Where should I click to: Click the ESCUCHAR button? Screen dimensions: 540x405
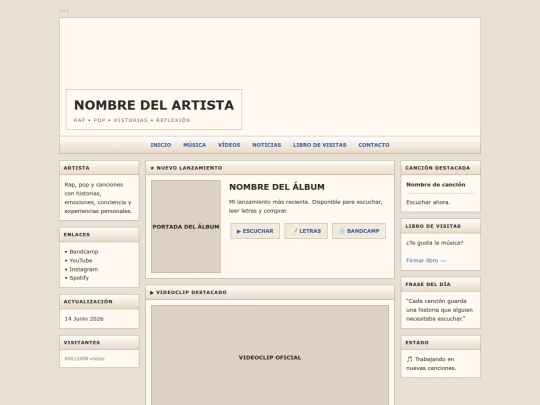(x=255, y=231)
